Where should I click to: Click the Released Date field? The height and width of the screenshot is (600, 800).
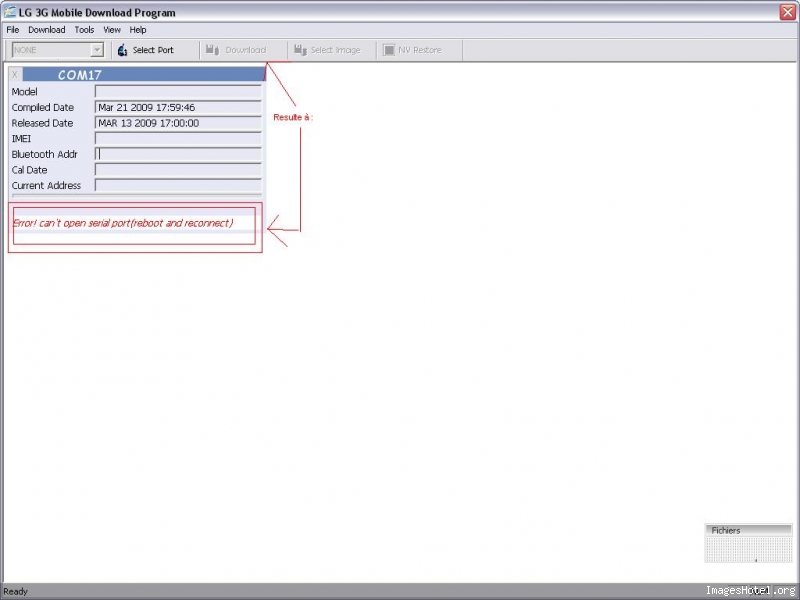click(x=178, y=123)
